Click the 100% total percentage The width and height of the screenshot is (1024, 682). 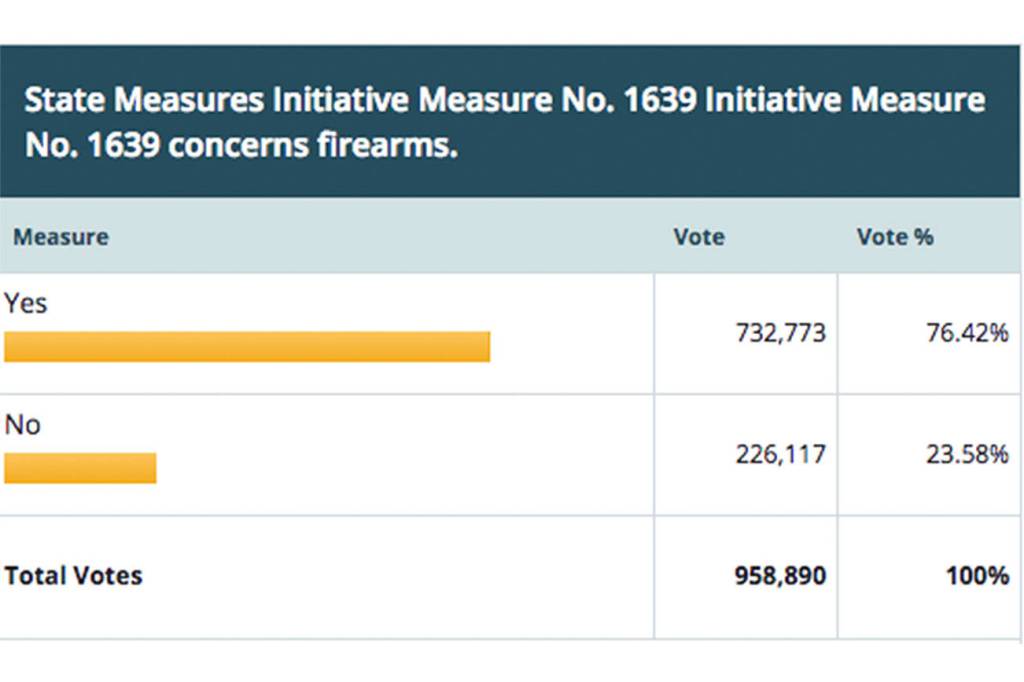click(x=978, y=576)
